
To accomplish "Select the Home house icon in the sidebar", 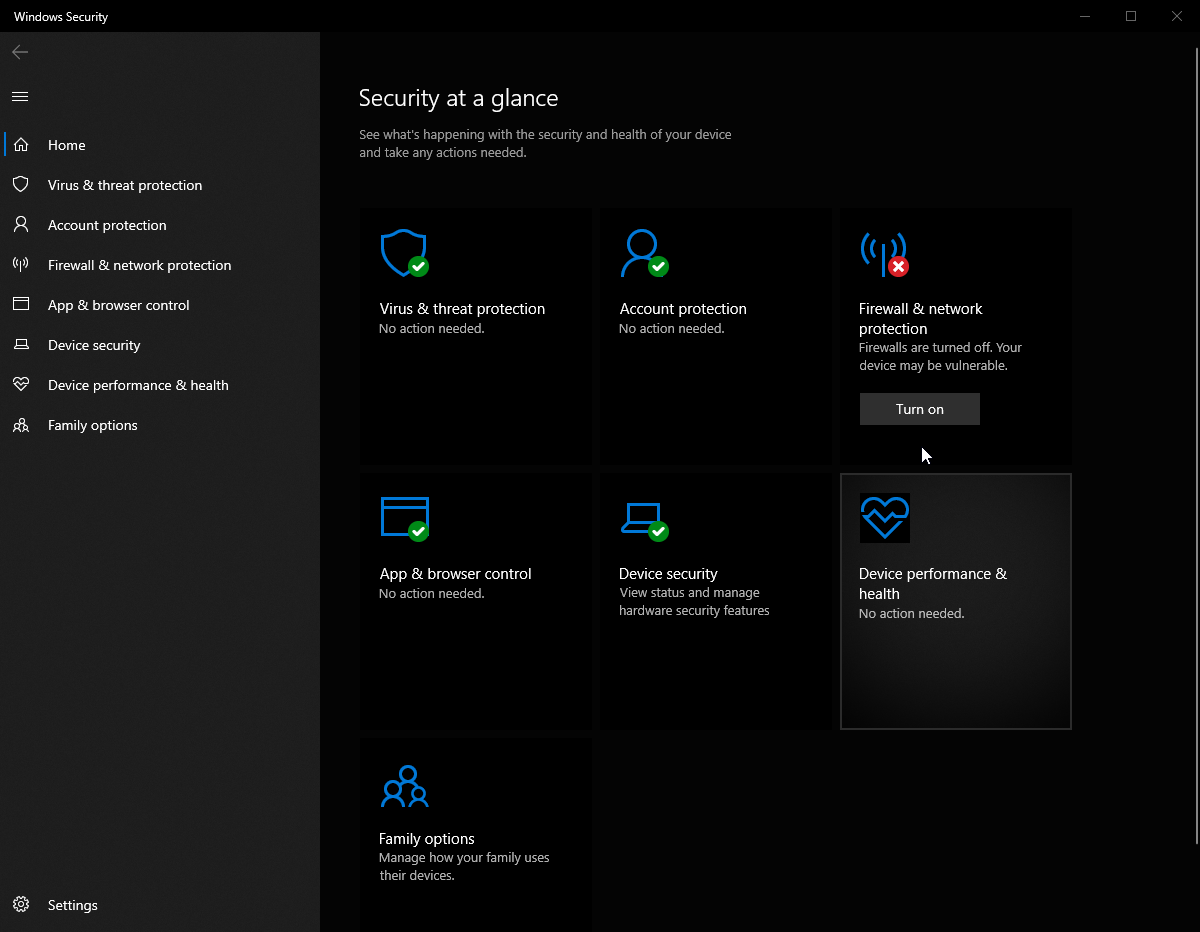I will 20,145.
